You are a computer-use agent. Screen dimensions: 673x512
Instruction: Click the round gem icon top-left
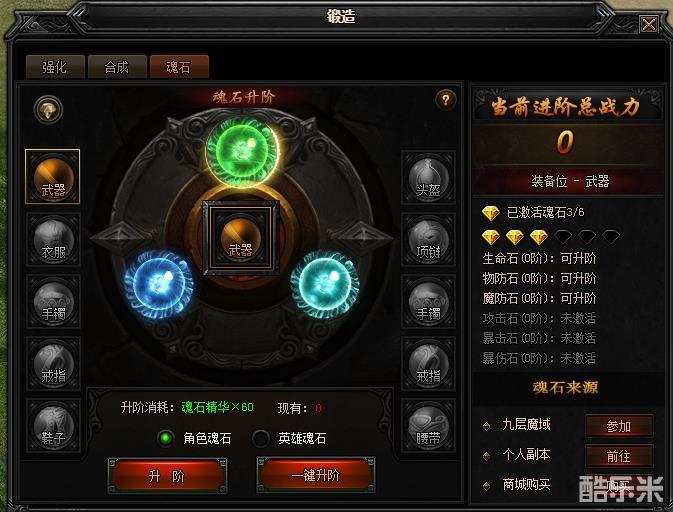point(48,109)
